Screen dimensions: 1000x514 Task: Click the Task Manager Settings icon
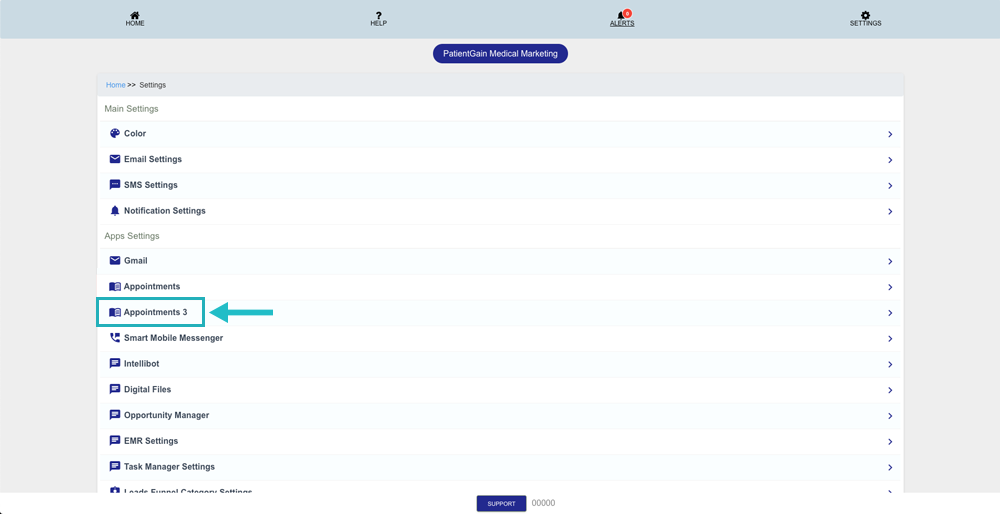[x=115, y=466]
